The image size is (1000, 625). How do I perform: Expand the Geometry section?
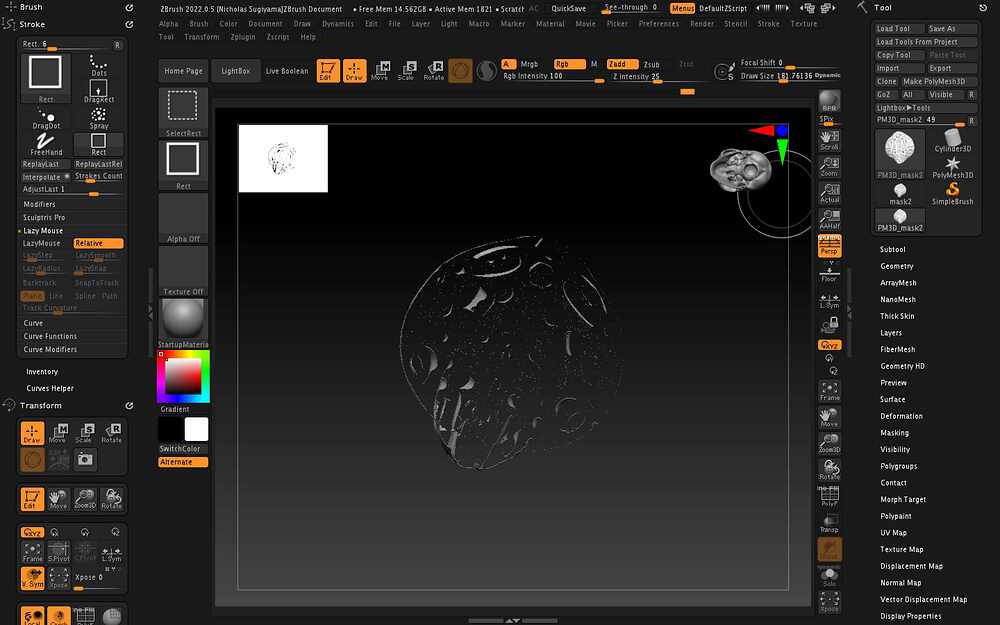pyautogui.click(x=897, y=266)
